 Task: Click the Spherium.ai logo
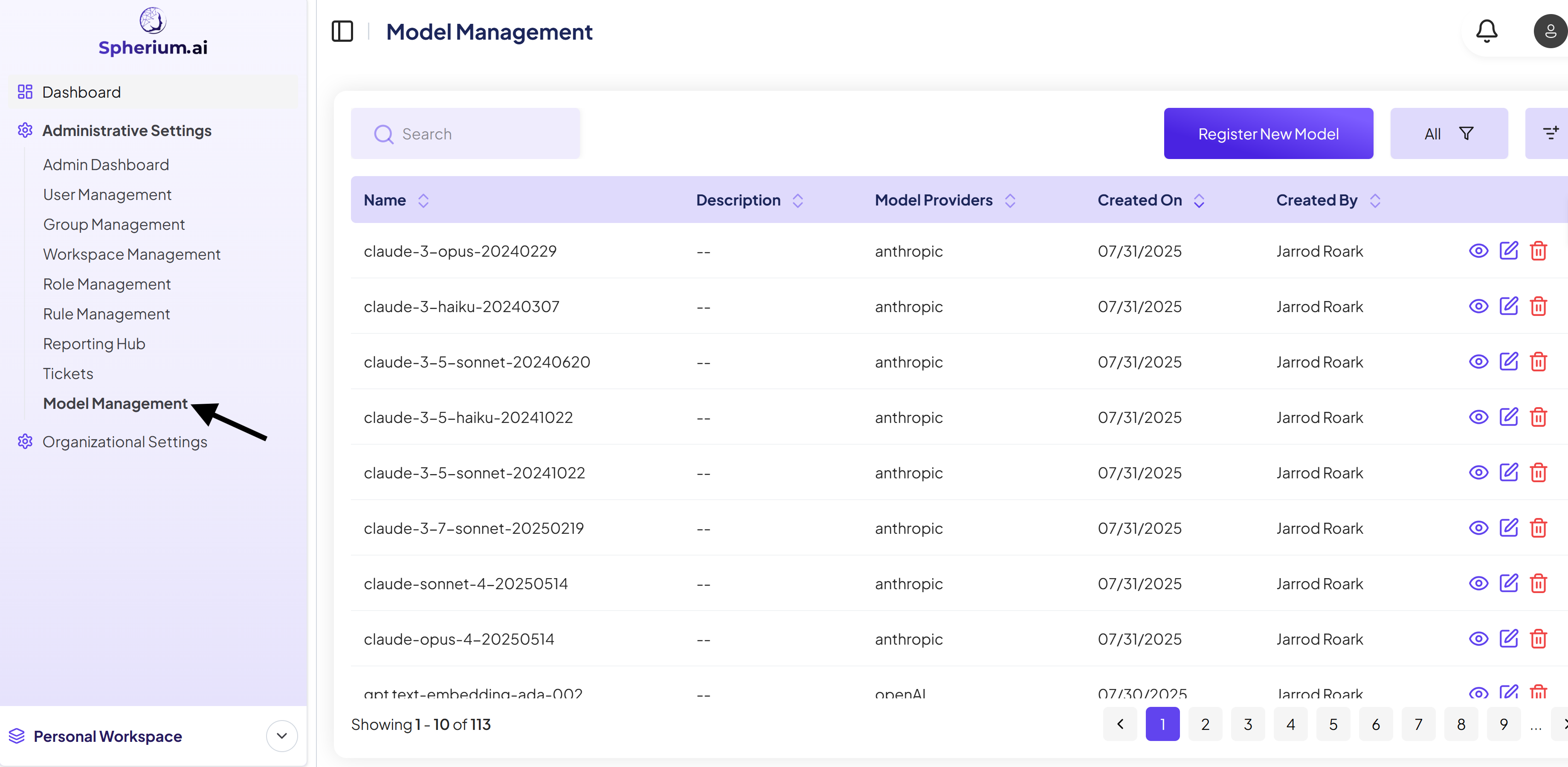(153, 32)
